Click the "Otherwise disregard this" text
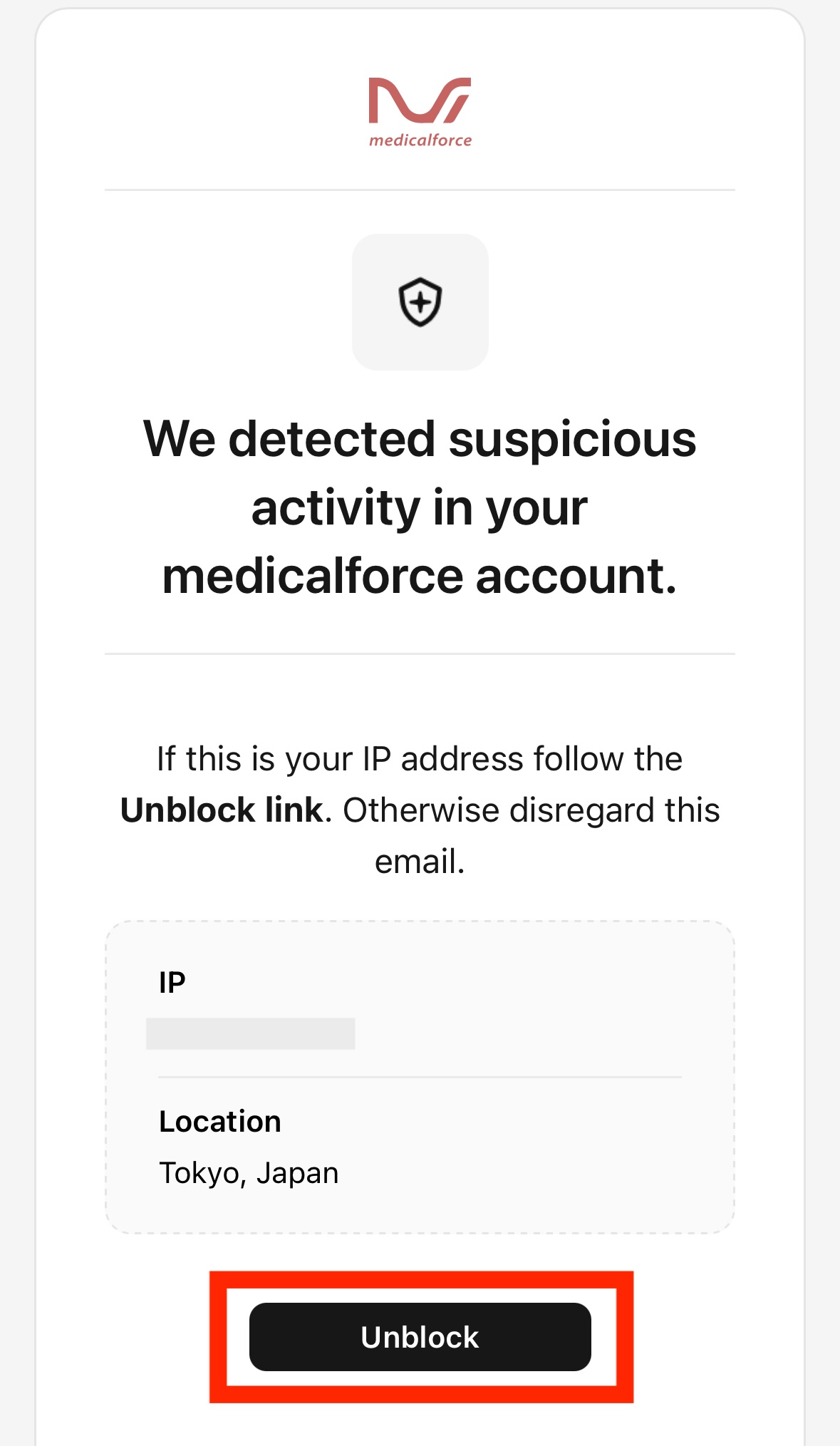This screenshot has height=1446, width=840. [532, 810]
